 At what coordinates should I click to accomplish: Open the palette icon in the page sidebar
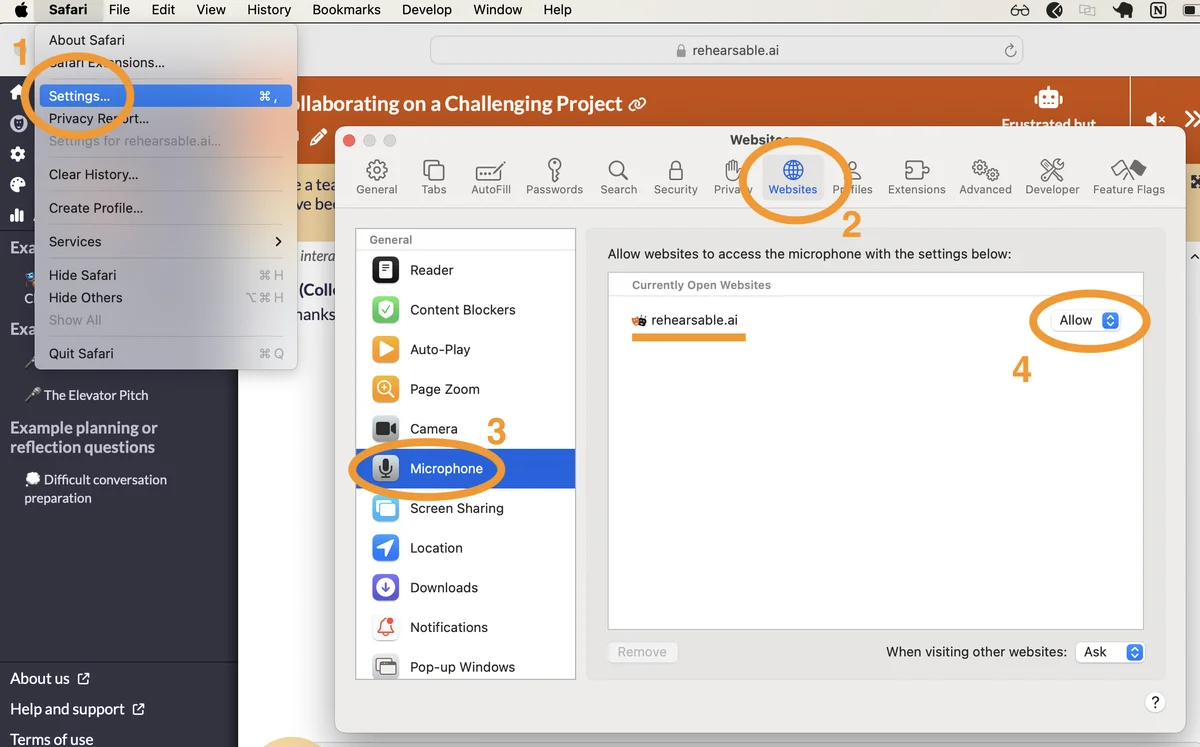18,184
